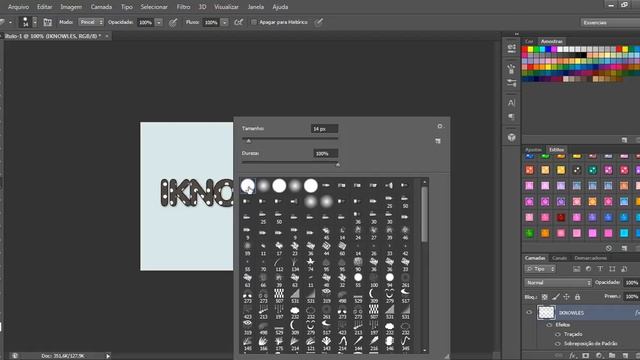Viewport: 640px width, 360px height.
Task: Create new swatch icon in Amostras panel
Action: (624, 140)
